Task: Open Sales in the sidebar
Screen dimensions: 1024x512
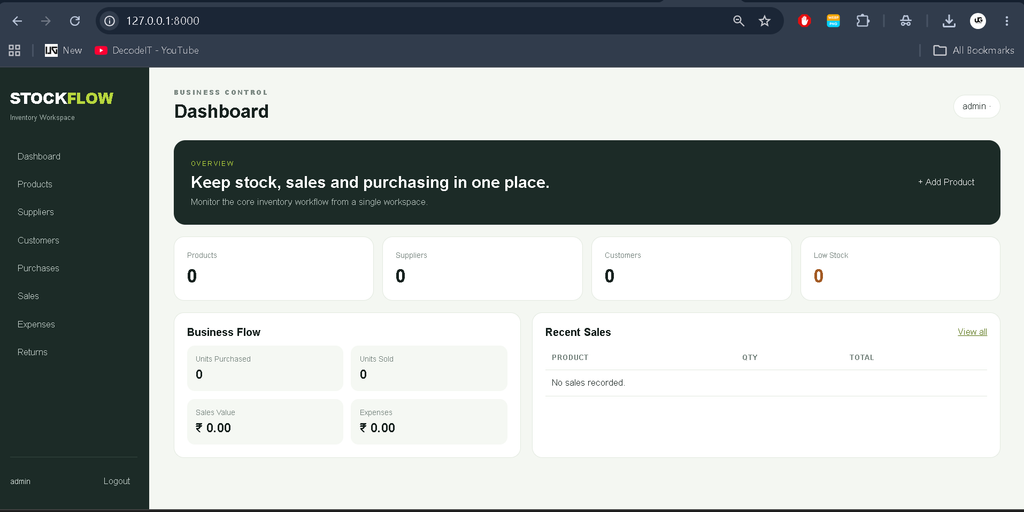Action: (x=28, y=296)
